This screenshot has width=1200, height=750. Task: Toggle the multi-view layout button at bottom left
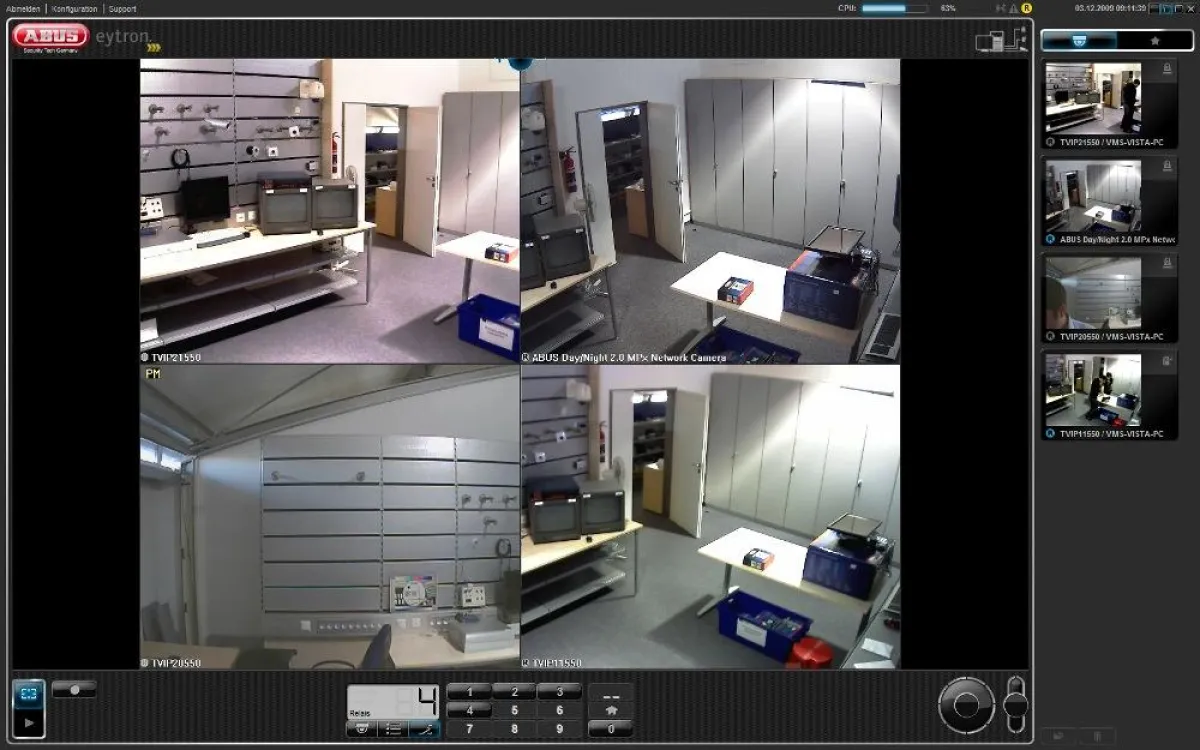click(28, 693)
